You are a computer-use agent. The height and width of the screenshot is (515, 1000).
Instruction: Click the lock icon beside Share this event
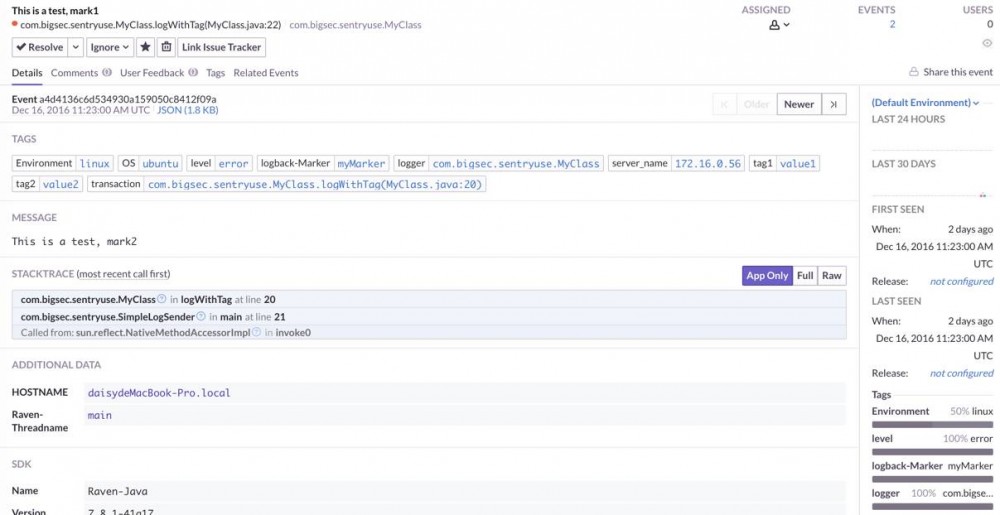[x=913, y=72]
